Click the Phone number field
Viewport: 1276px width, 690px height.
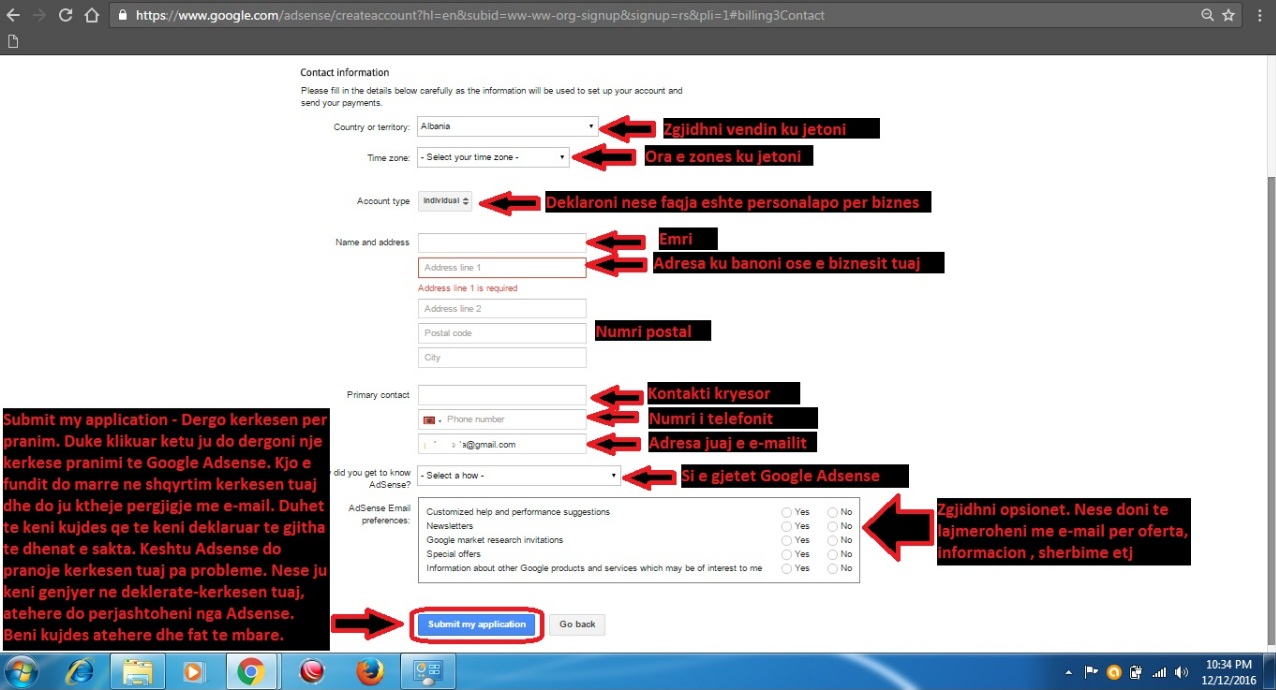click(x=515, y=420)
